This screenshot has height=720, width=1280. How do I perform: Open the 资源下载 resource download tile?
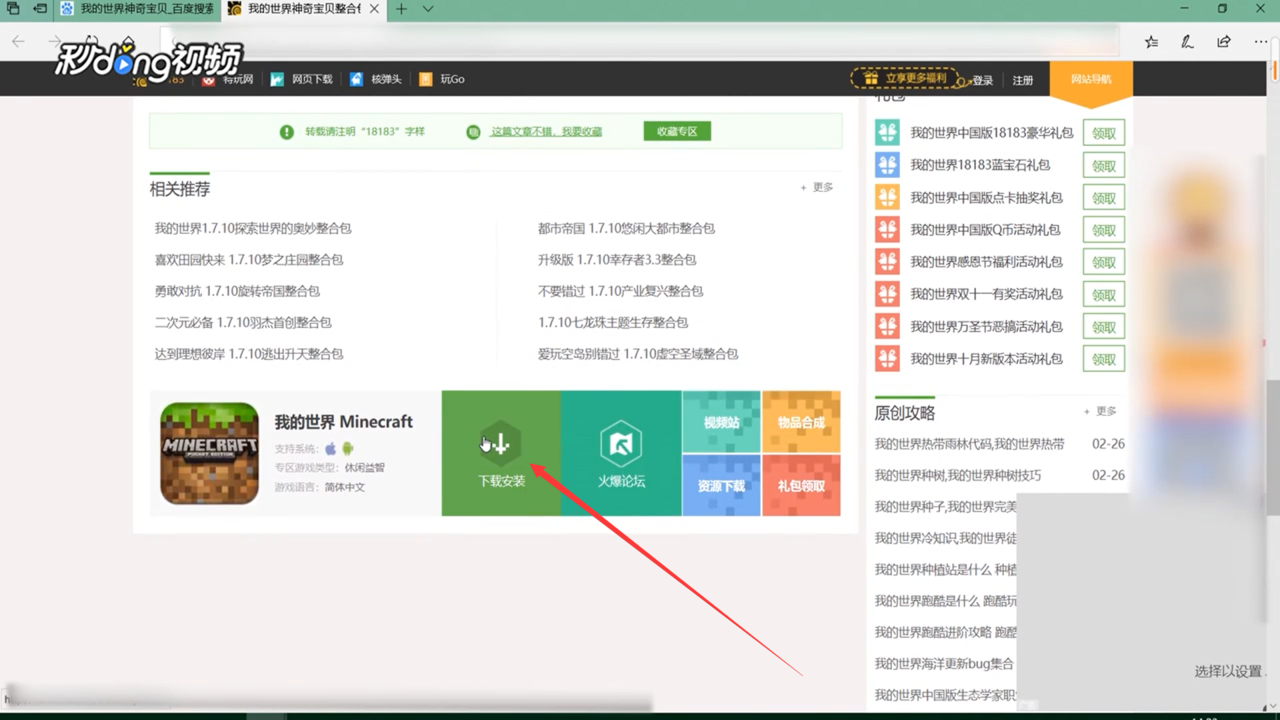pyautogui.click(x=721, y=485)
